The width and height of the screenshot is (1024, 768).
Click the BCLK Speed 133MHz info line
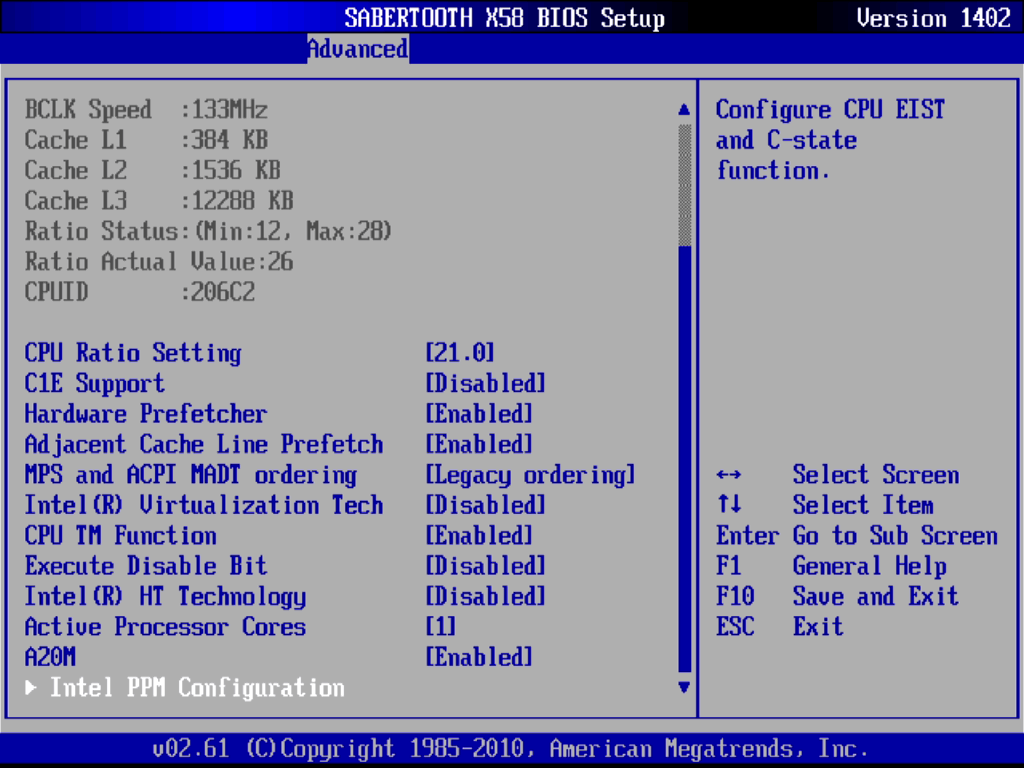coord(146,109)
